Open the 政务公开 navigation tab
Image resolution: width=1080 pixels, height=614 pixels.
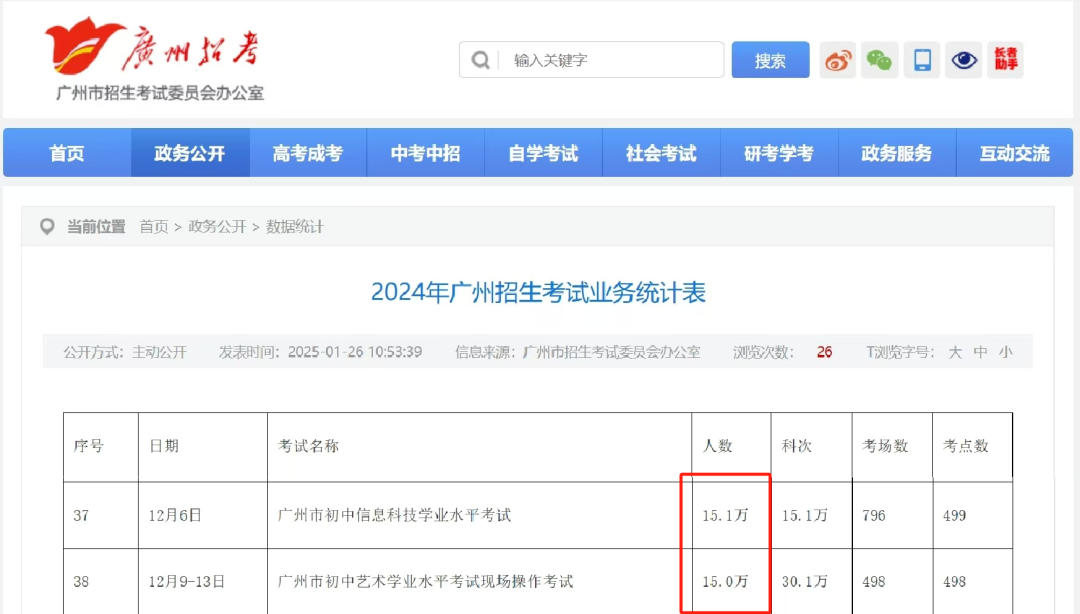point(190,153)
